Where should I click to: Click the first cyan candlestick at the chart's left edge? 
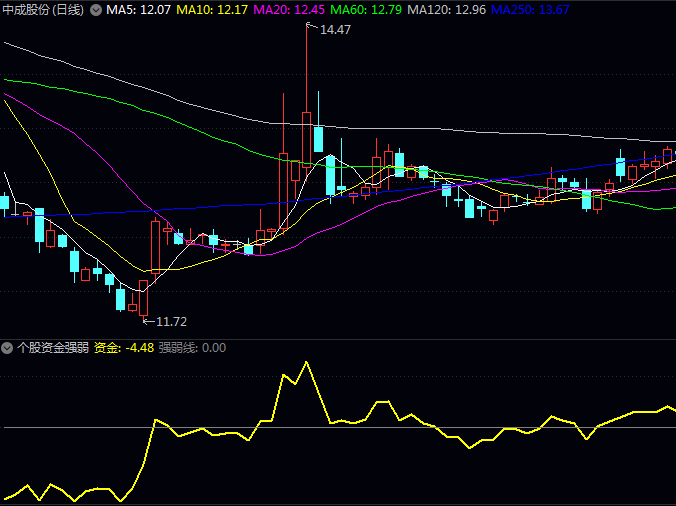pyautogui.click(x=4, y=202)
